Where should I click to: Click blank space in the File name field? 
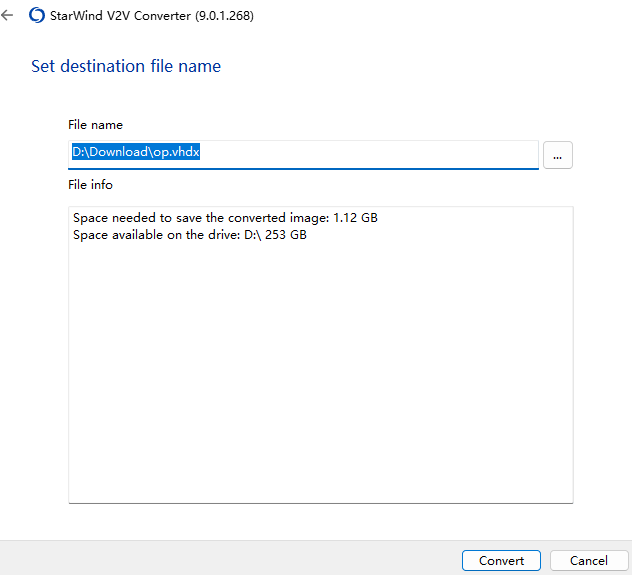pyautogui.click(x=380, y=154)
